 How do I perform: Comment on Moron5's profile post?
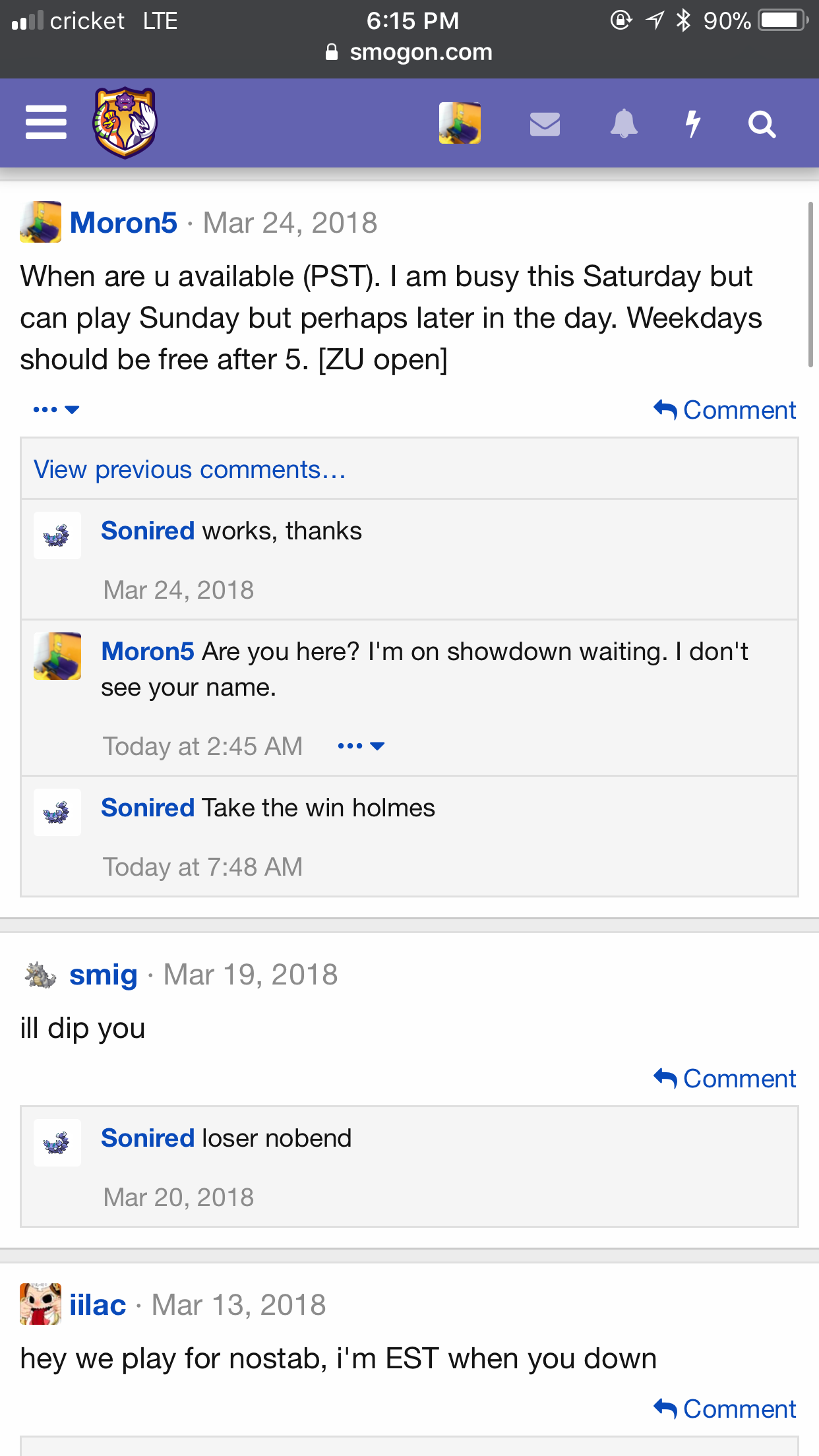pyautogui.click(x=725, y=410)
